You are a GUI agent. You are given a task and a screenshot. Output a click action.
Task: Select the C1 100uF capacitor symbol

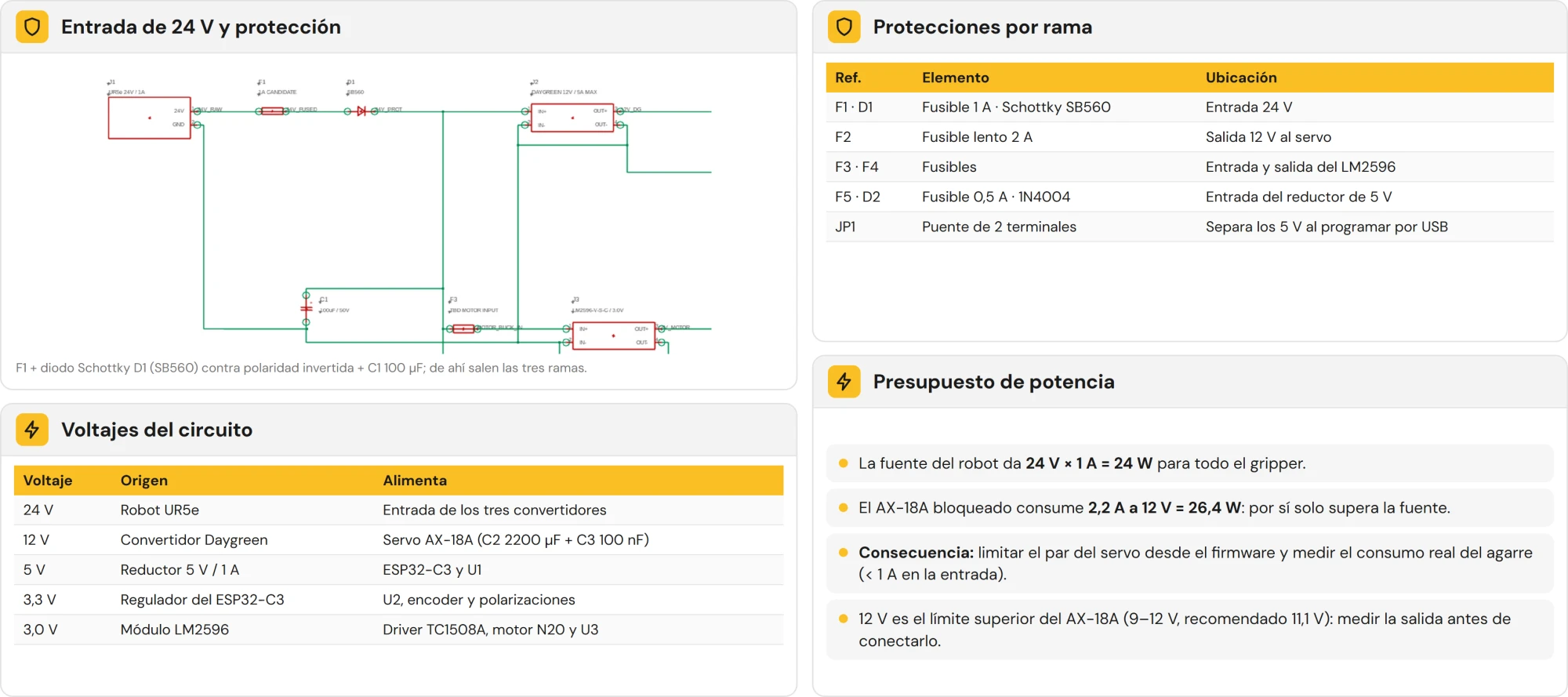307,308
